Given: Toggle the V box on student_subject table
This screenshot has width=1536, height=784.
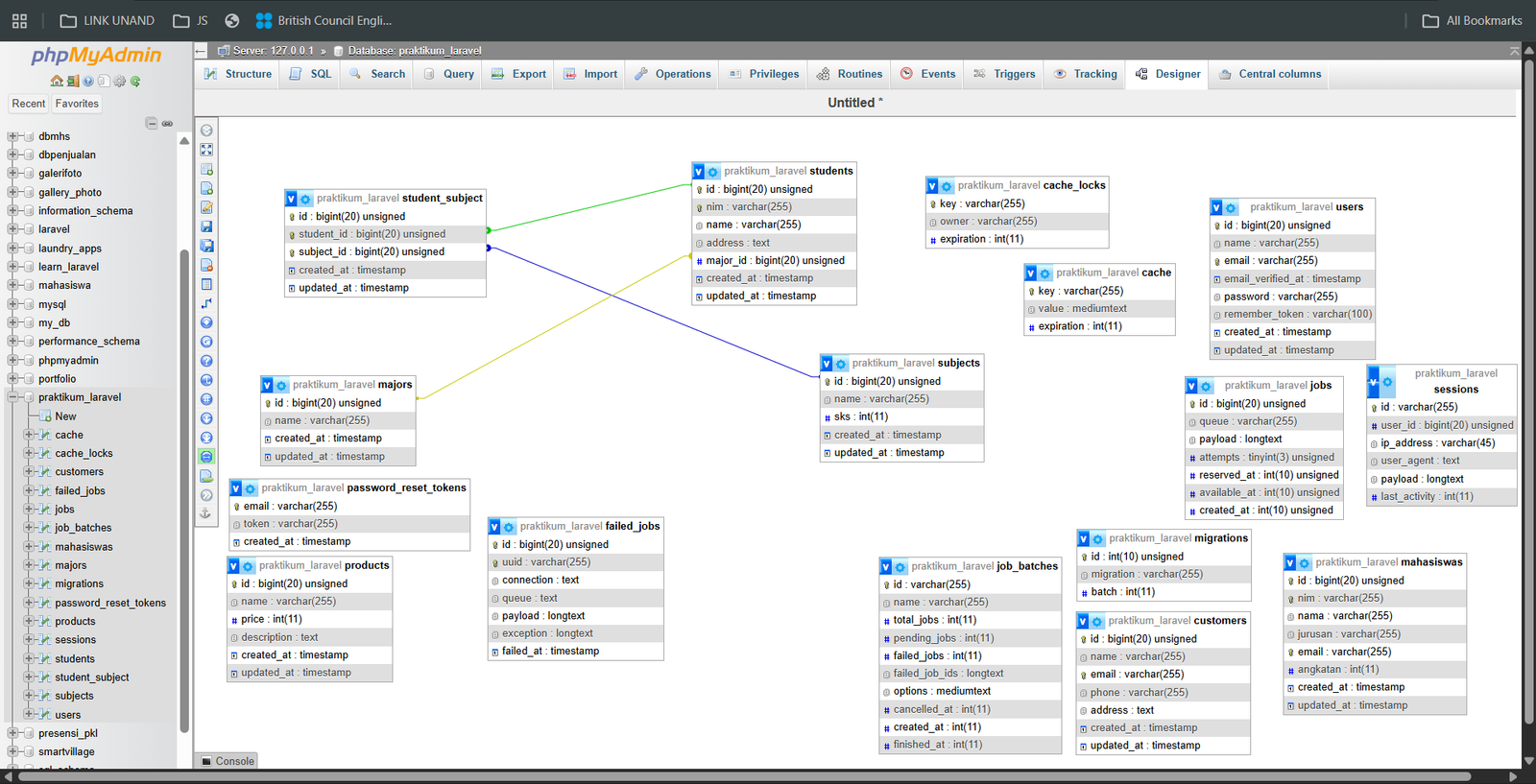Looking at the screenshot, I should tap(291, 199).
